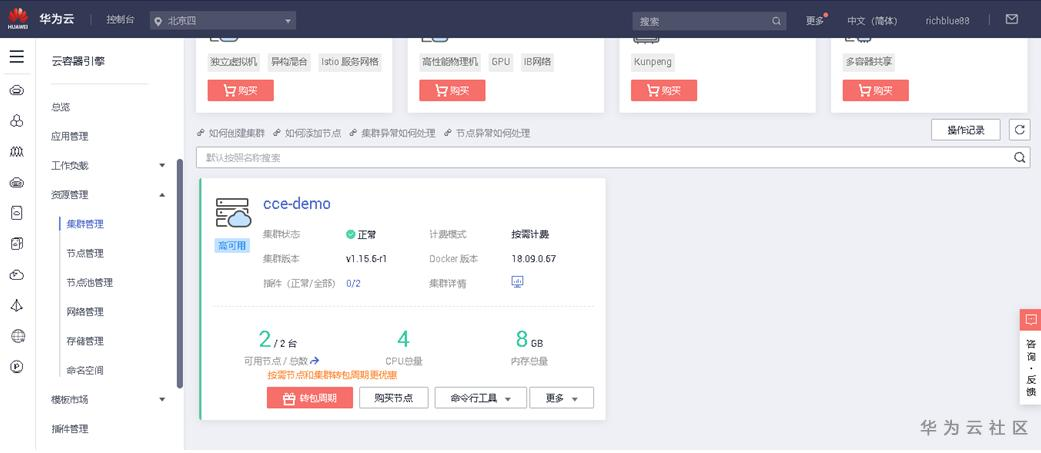Click the 咨询·反馈 side tab
Image resolution: width=1041 pixels, height=453 pixels.
[1030, 368]
